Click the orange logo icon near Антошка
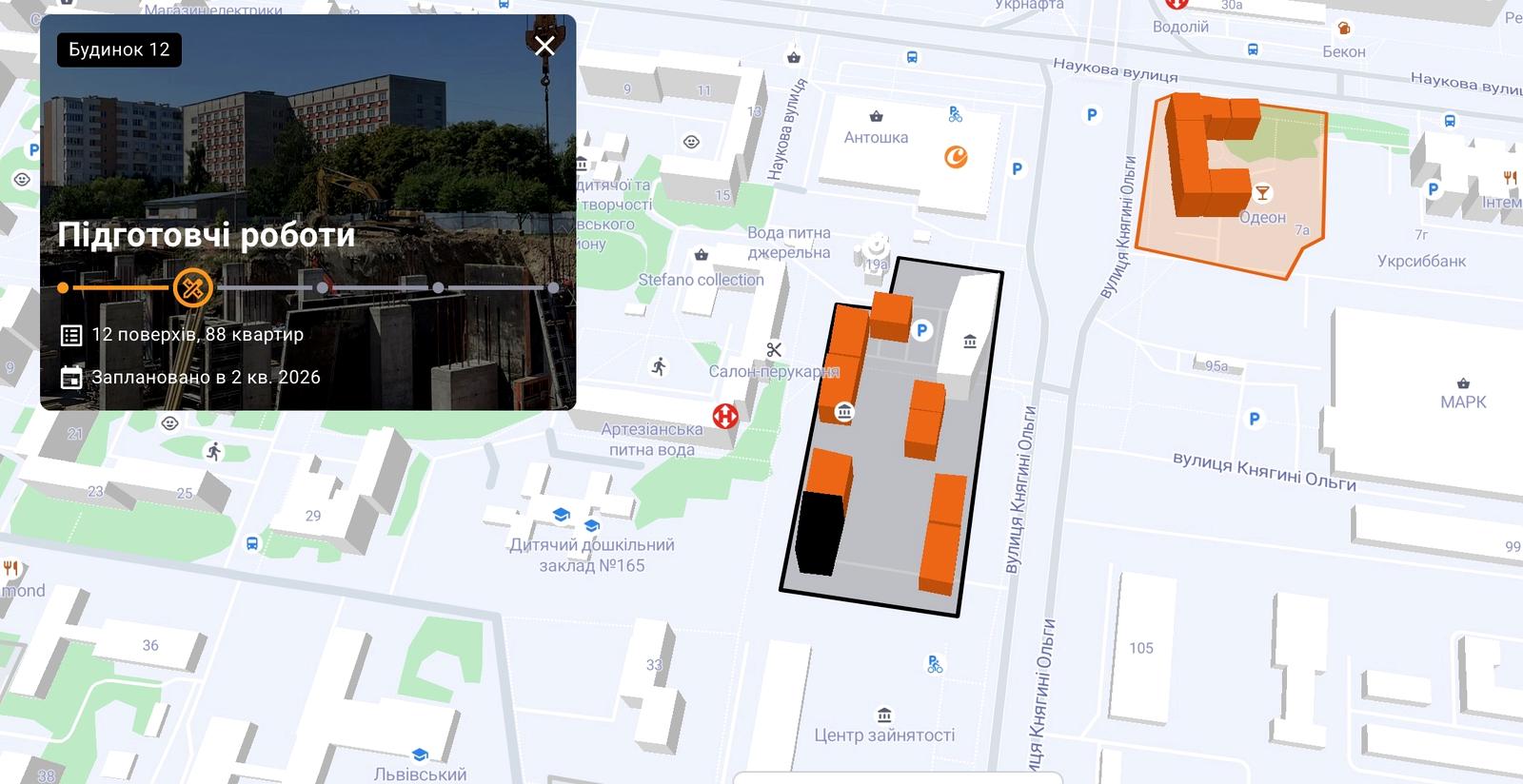The width and height of the screenshot is (1523, 784). [956, 157]
